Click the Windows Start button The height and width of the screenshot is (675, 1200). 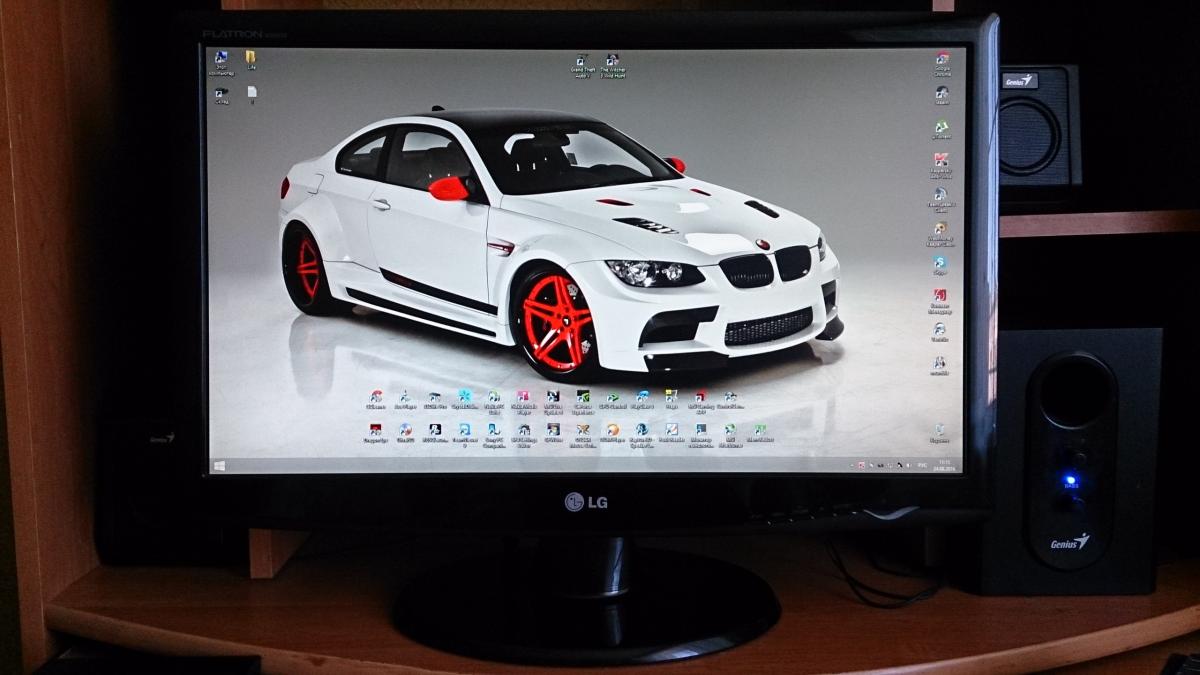coord(219,465)
